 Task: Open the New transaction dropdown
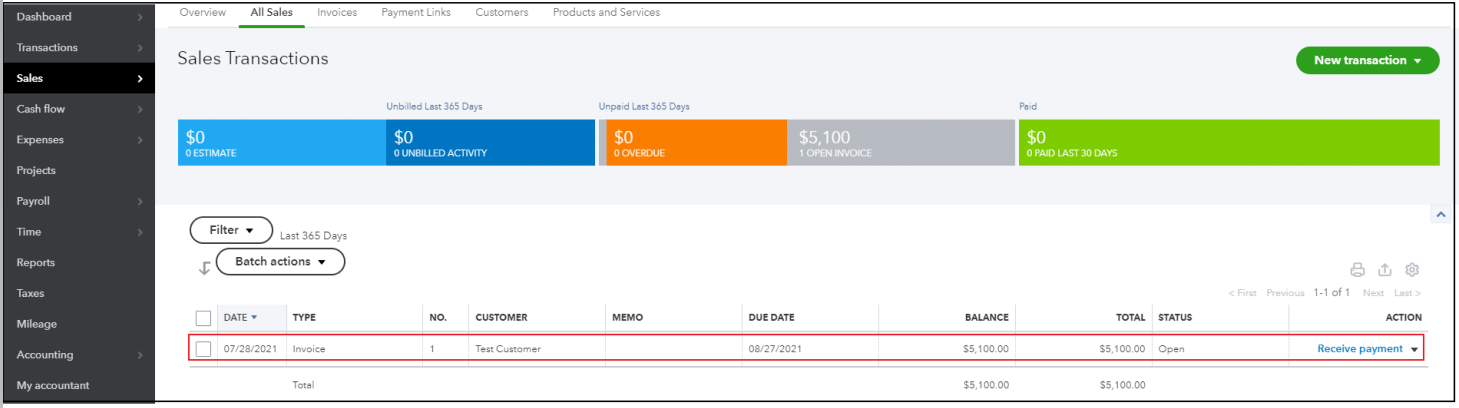click(1367, 60)
